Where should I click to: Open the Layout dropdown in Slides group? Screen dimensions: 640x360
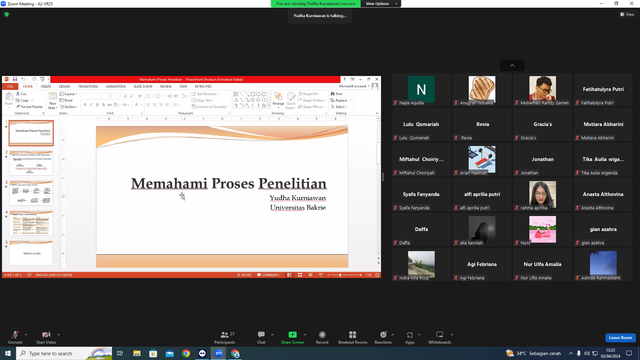pos(68,94)
